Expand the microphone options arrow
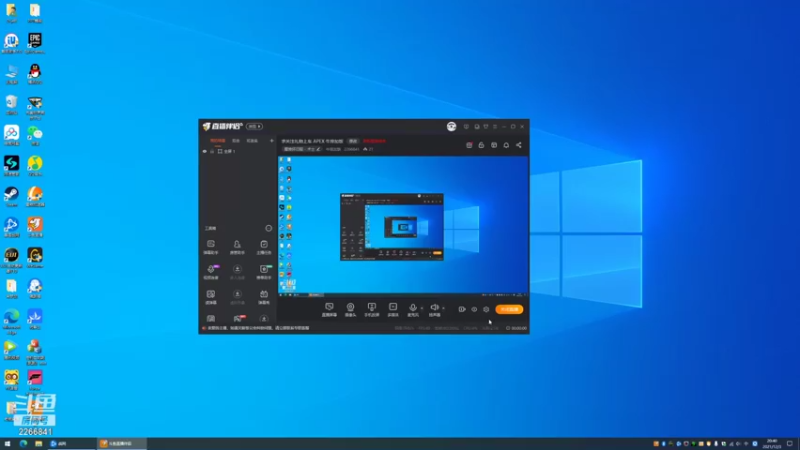 (x=421, y=308)
